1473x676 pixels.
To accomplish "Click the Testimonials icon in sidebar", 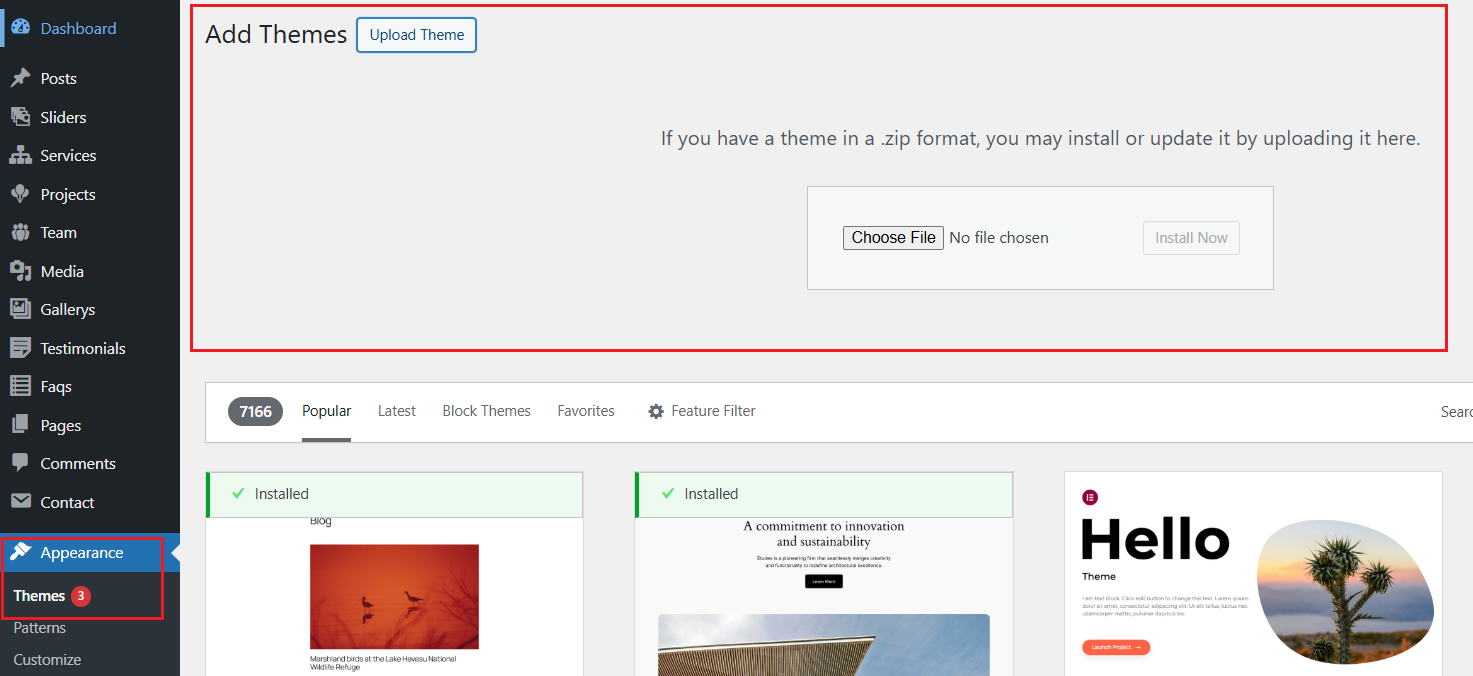I will (20, 348).
